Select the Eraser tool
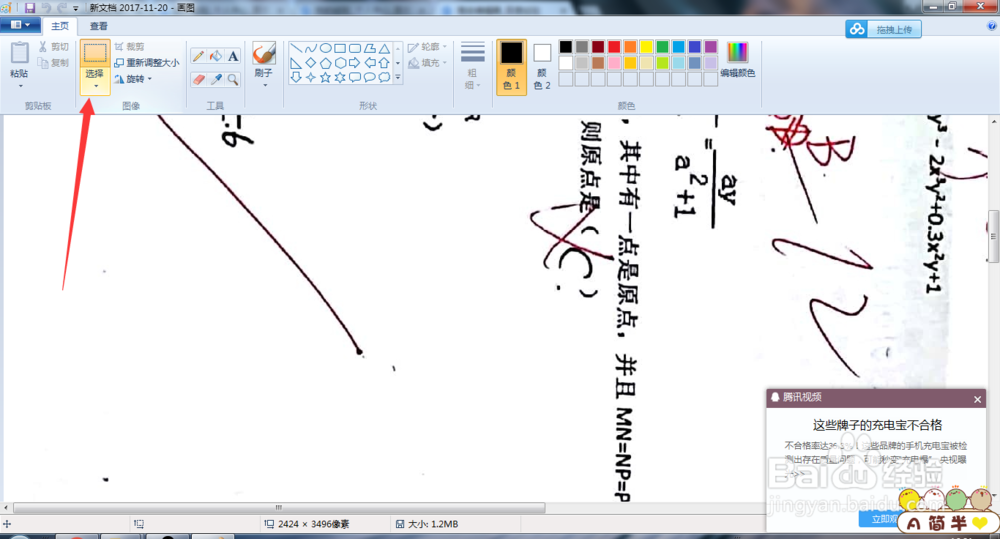This screenshot has width=1000, height=539. click(x=199, y=79)
